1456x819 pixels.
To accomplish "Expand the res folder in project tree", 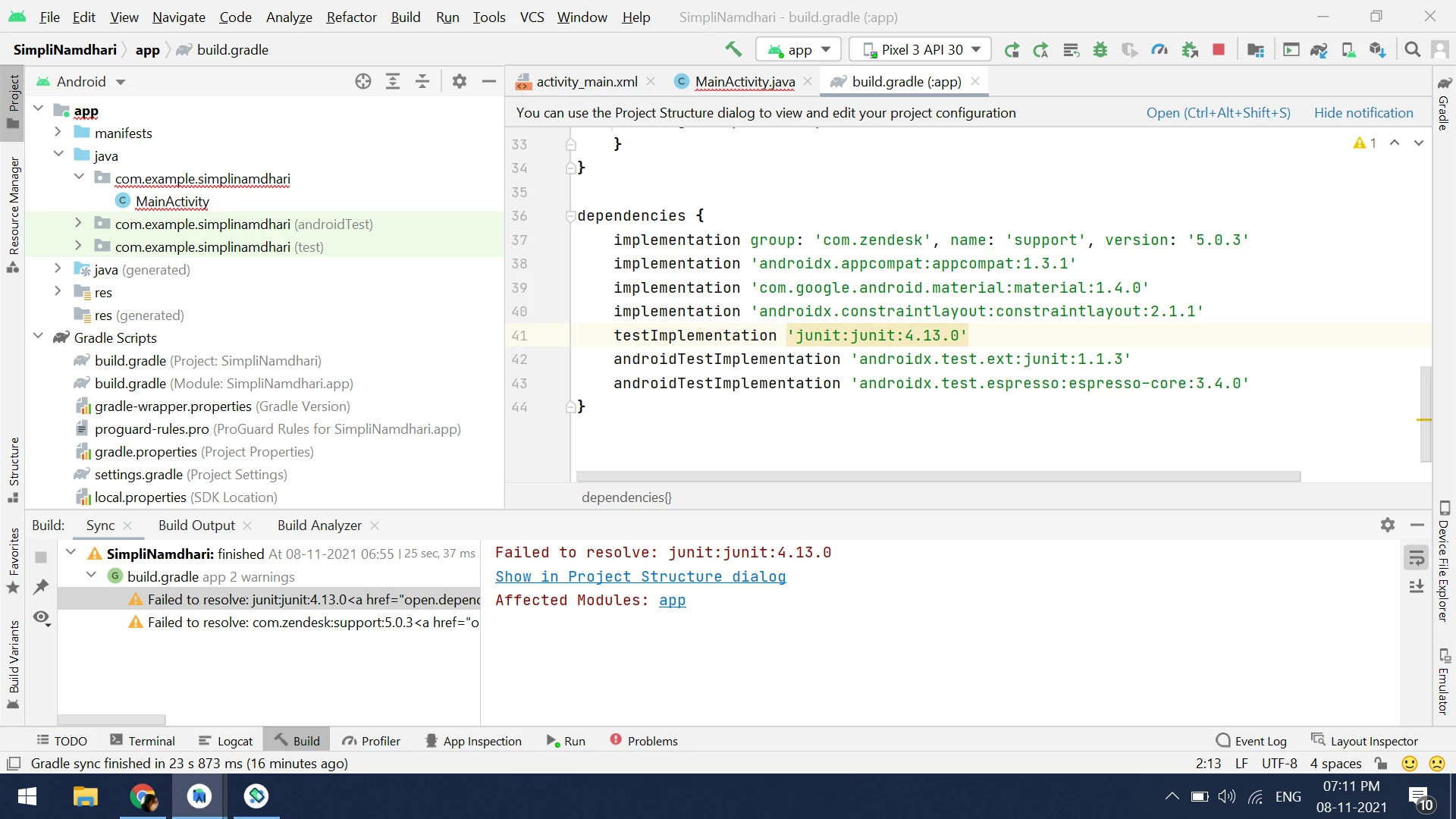I will click(58, 292).
